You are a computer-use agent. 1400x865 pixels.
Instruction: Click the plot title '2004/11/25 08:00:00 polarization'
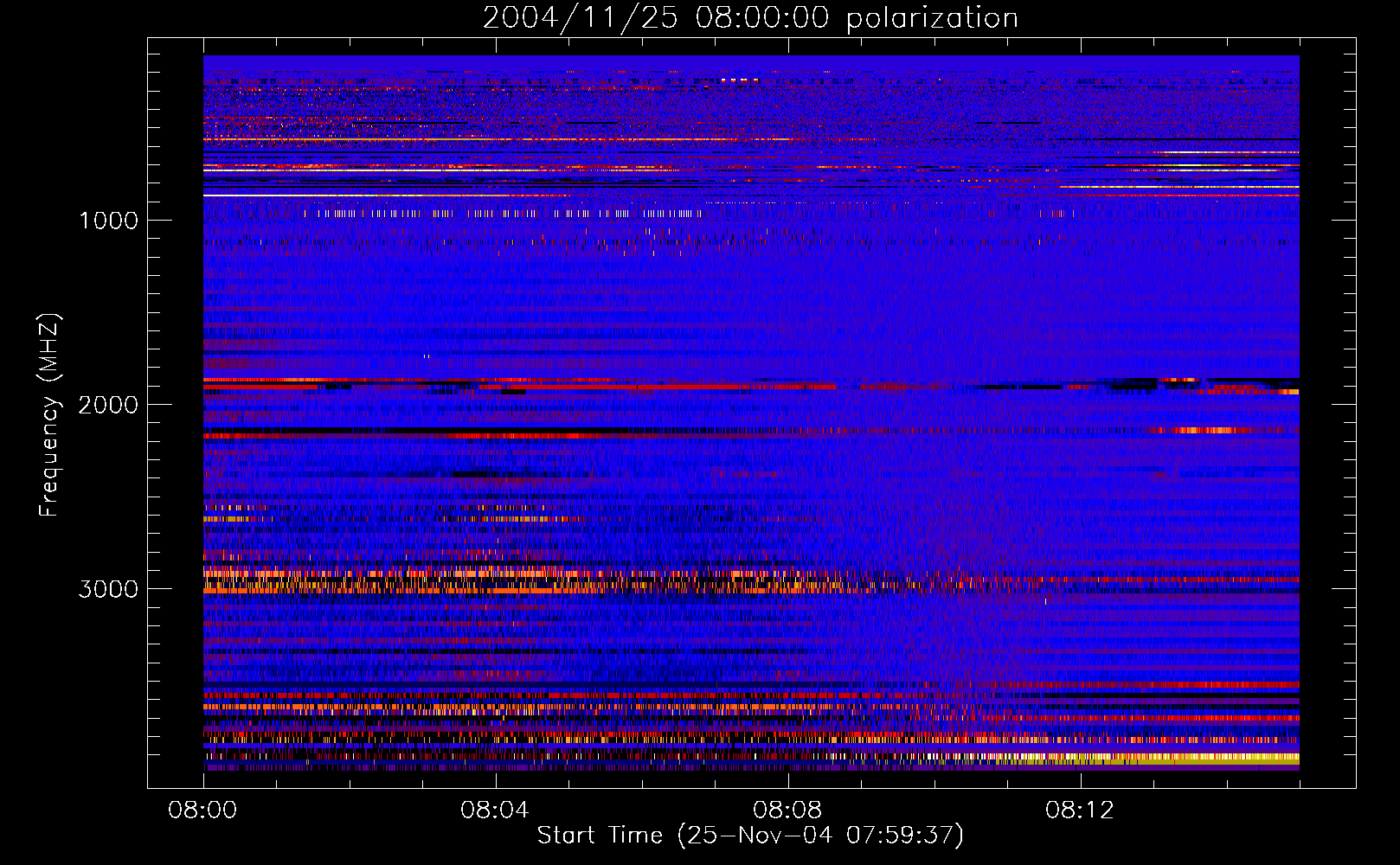(750, 18)
